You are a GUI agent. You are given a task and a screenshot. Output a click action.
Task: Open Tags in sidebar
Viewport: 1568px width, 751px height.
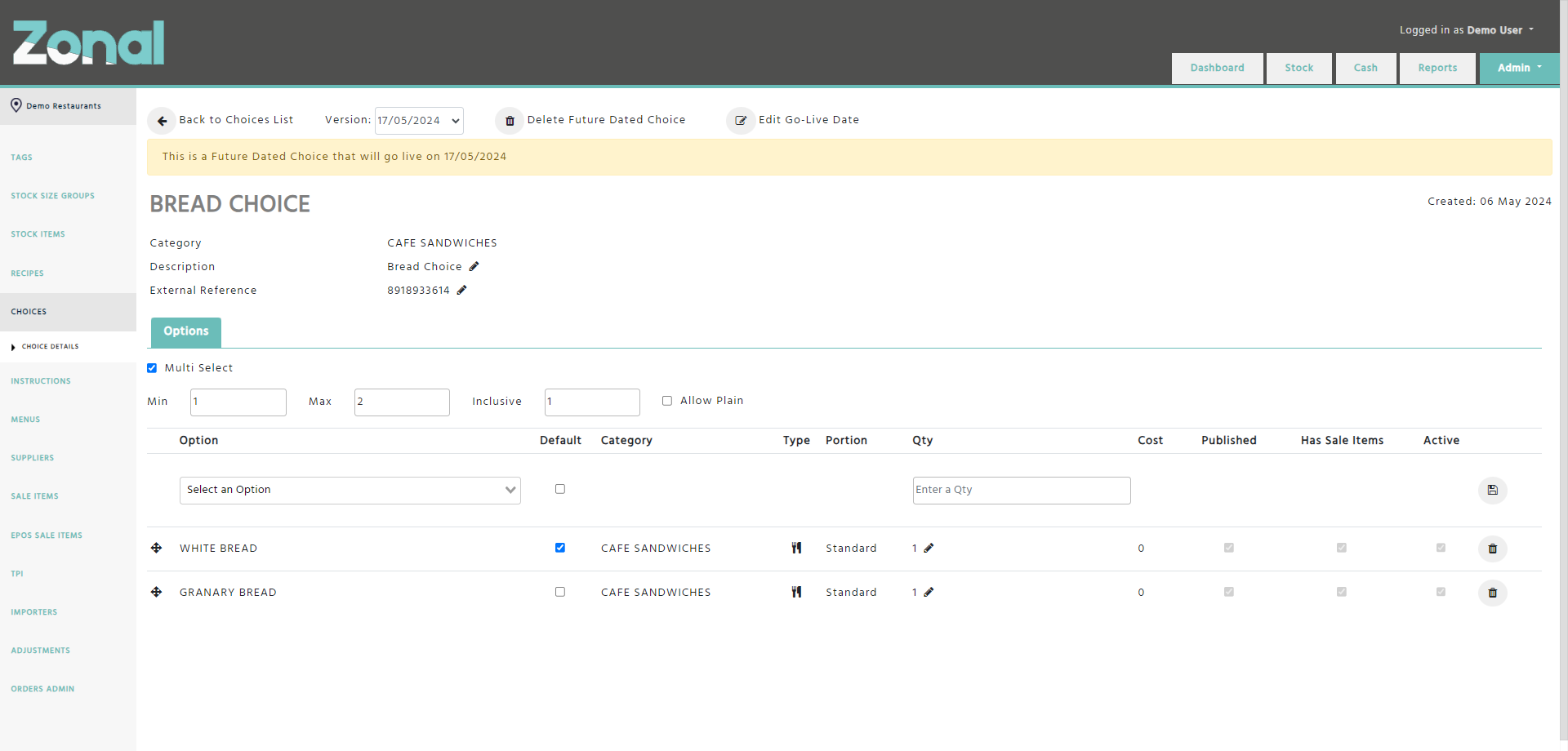[x=21, y=158]
